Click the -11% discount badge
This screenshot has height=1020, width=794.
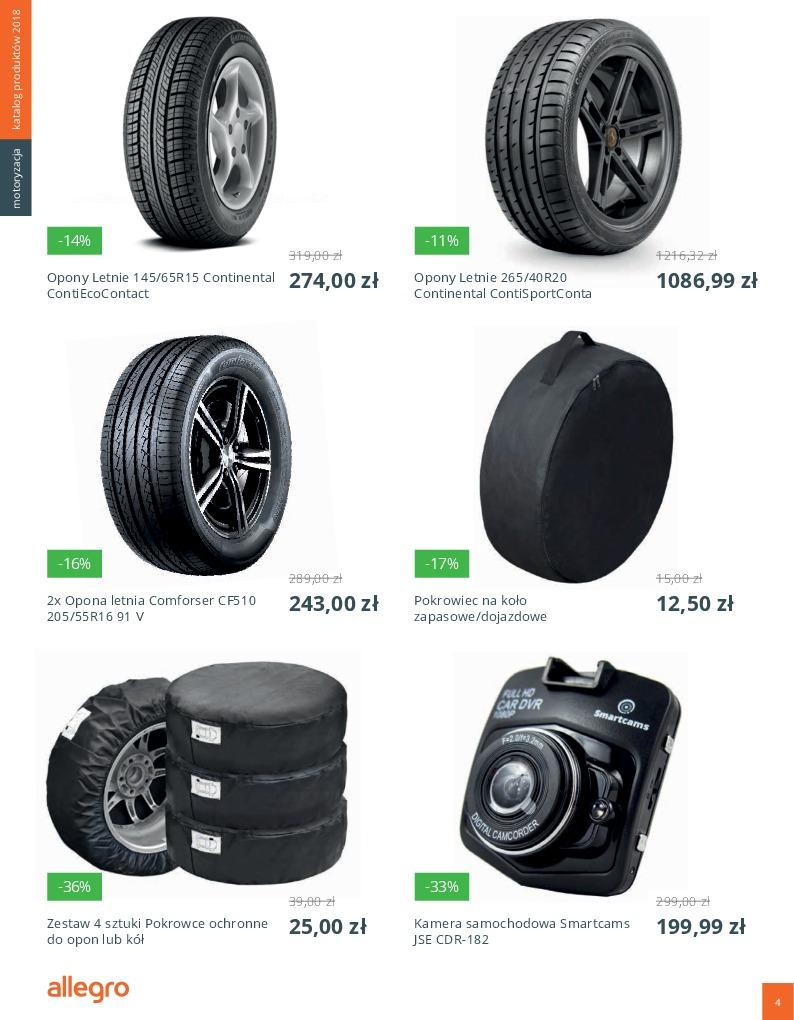442,241
